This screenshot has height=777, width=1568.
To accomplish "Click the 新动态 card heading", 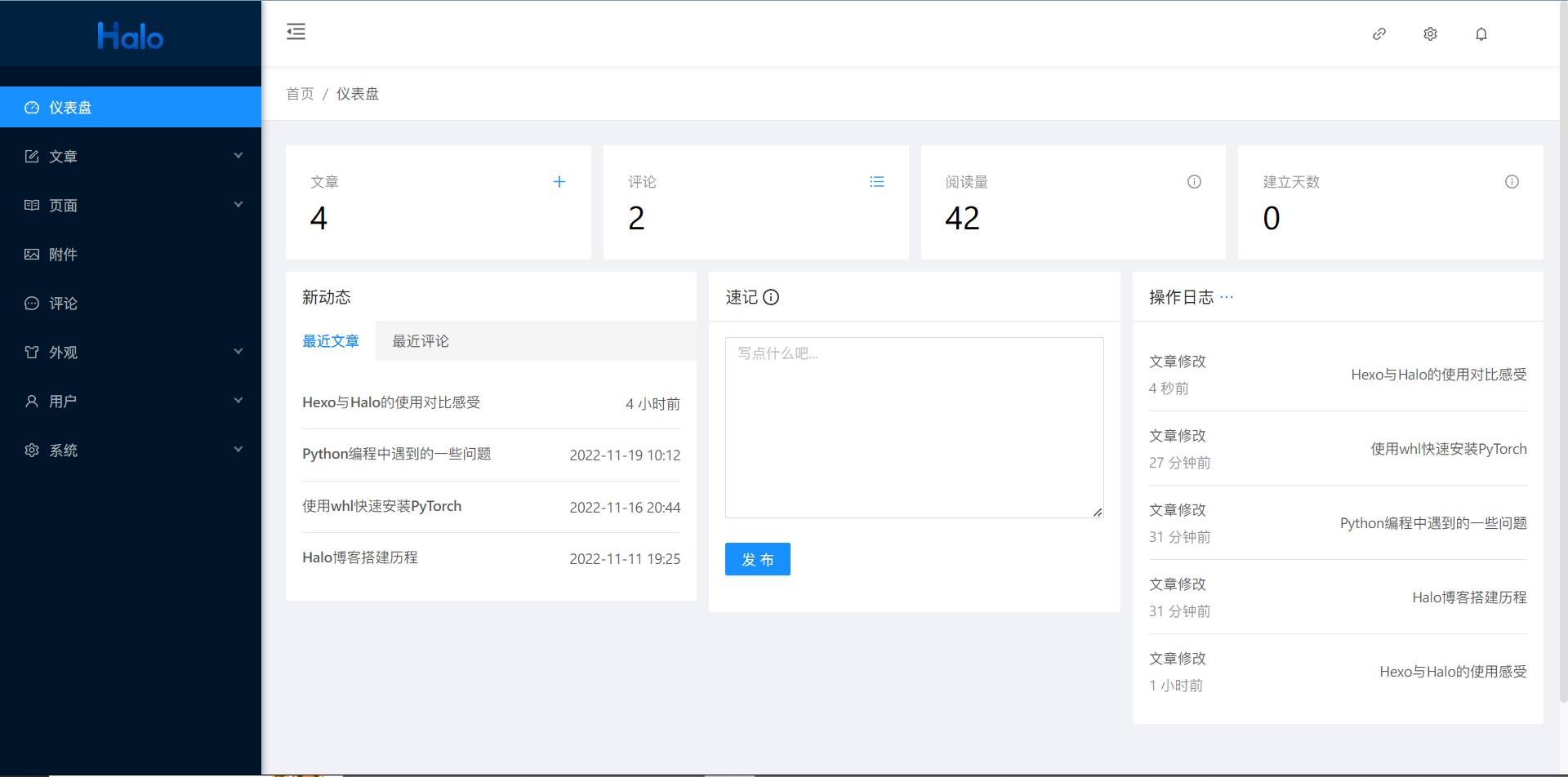I will (327, 297).
